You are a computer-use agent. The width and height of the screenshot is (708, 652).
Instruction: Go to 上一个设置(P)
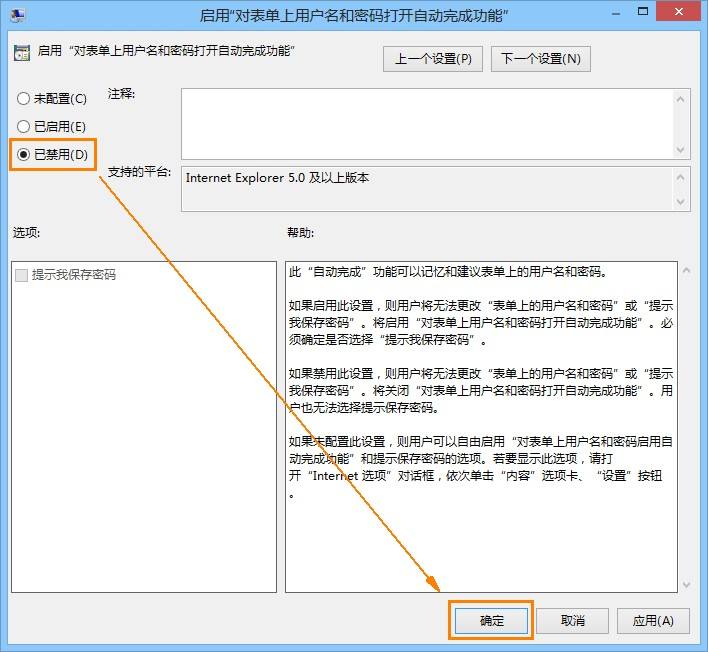[x=433, y=59]
